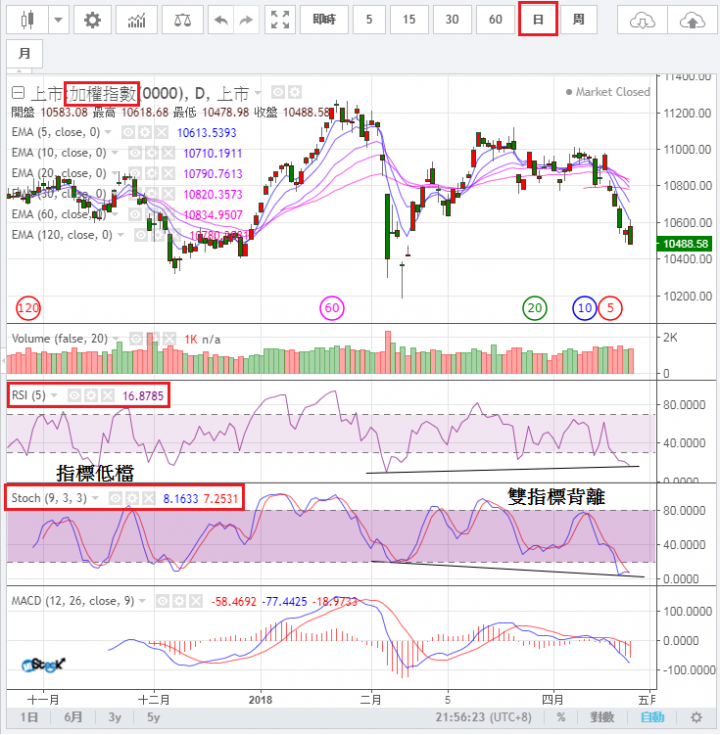Remove EMA (5) indicator with X
Image resolution: width=720 pixels, height=735 pixels.
[x=162, y=133]
